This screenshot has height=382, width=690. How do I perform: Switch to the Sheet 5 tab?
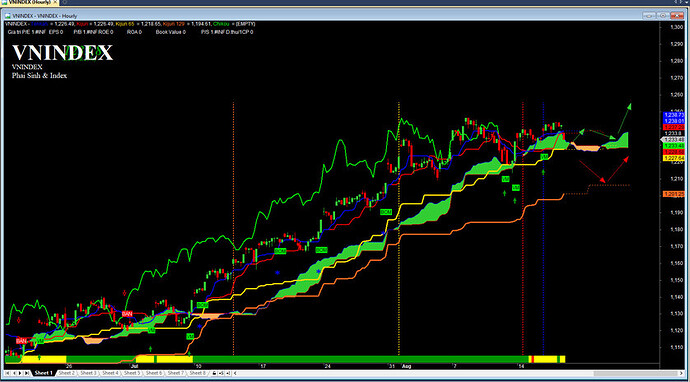click(x=132, y=373)
